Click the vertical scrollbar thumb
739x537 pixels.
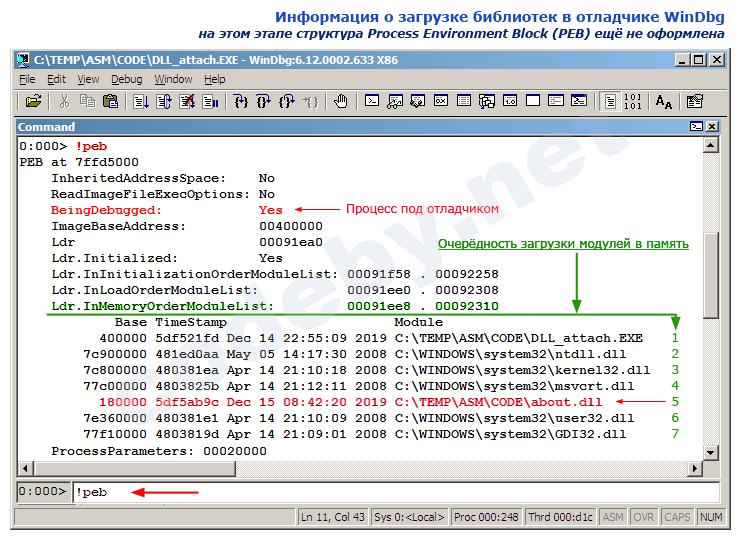(x=710, y=275)
